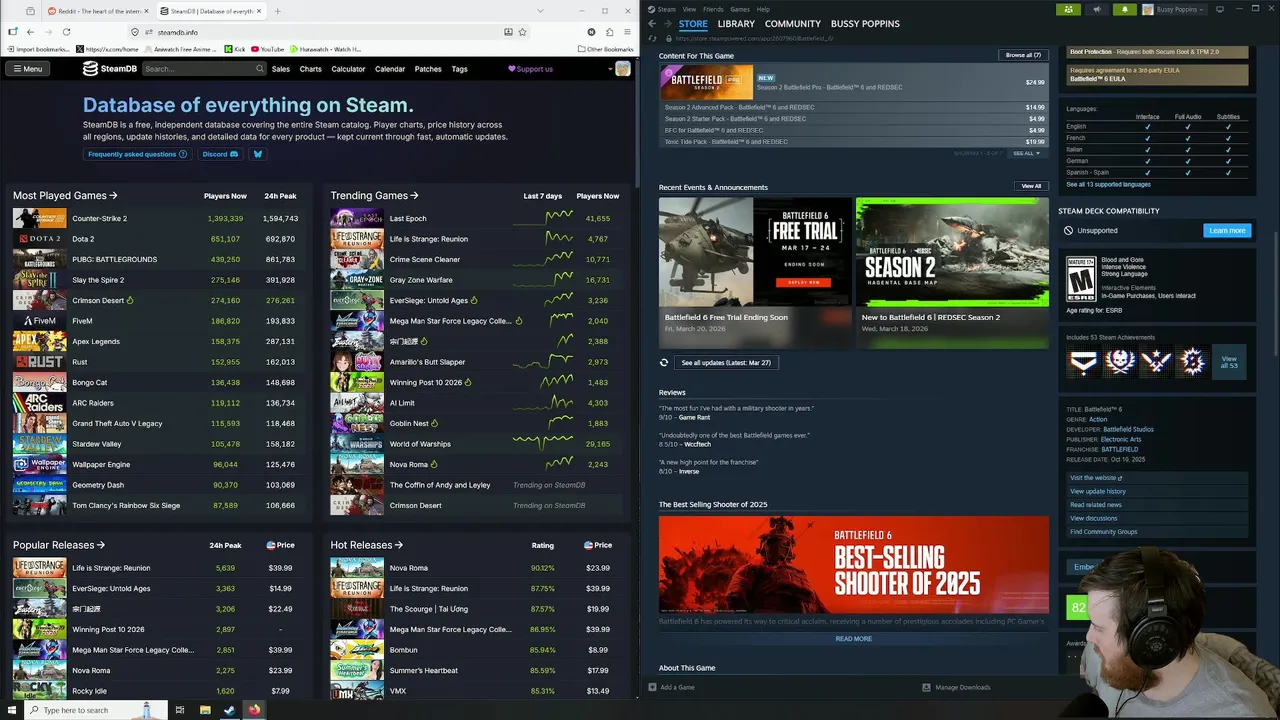Open the Bluesky butterfly icon link

point(257,154)
